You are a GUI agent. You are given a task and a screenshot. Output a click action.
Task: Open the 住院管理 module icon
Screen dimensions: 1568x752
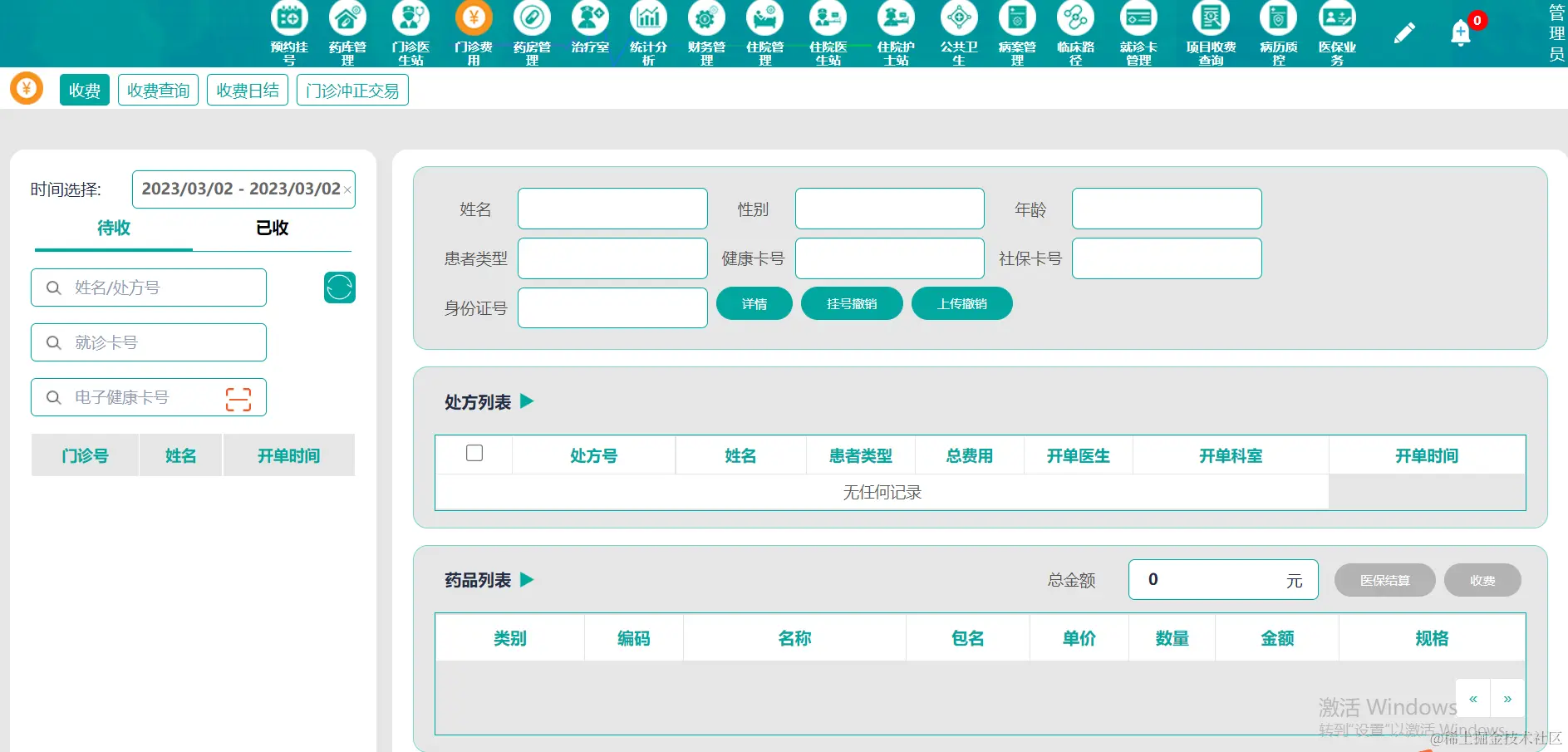765,18
